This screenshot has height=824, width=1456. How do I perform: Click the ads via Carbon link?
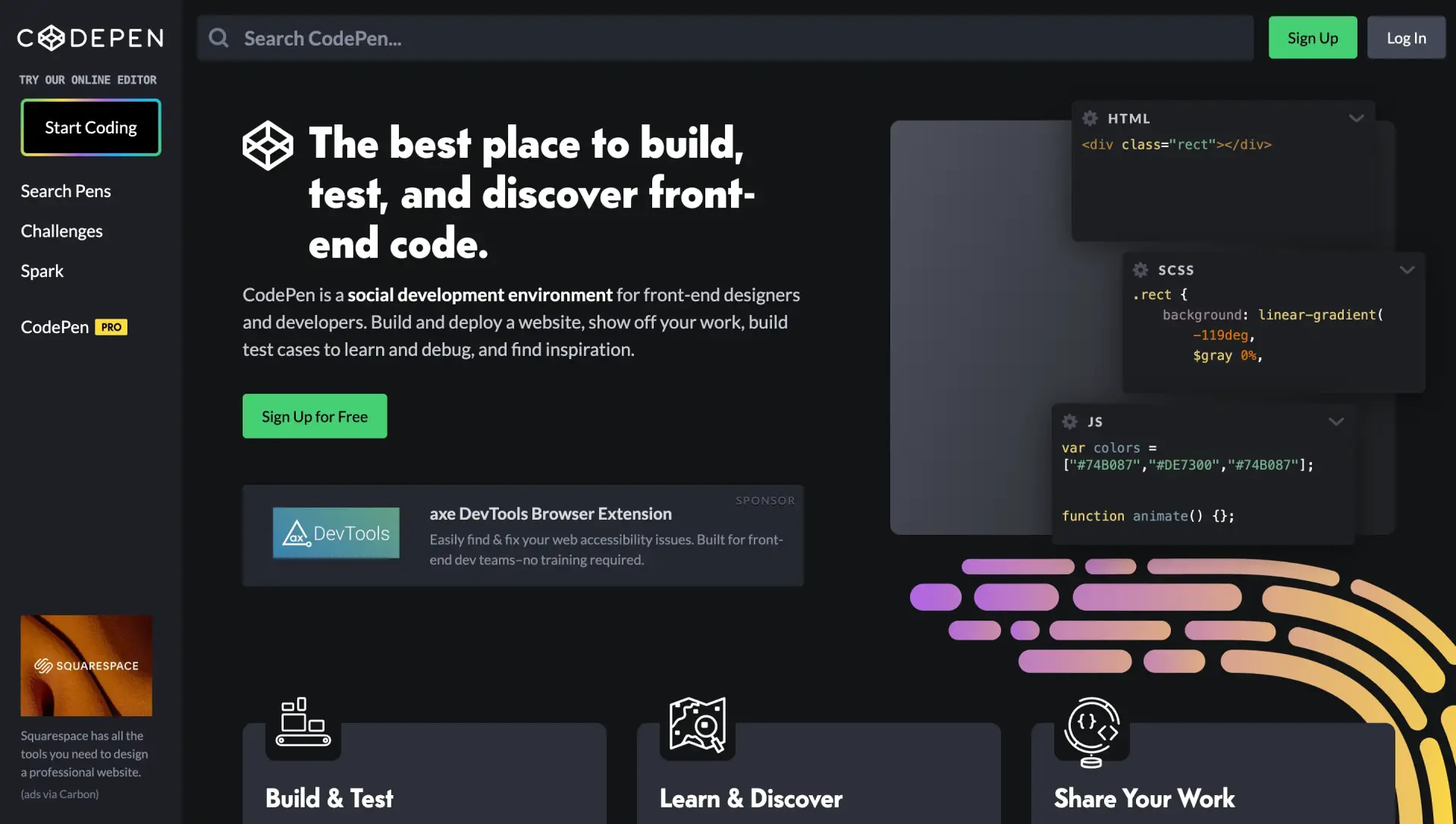[x=60, y=794]
